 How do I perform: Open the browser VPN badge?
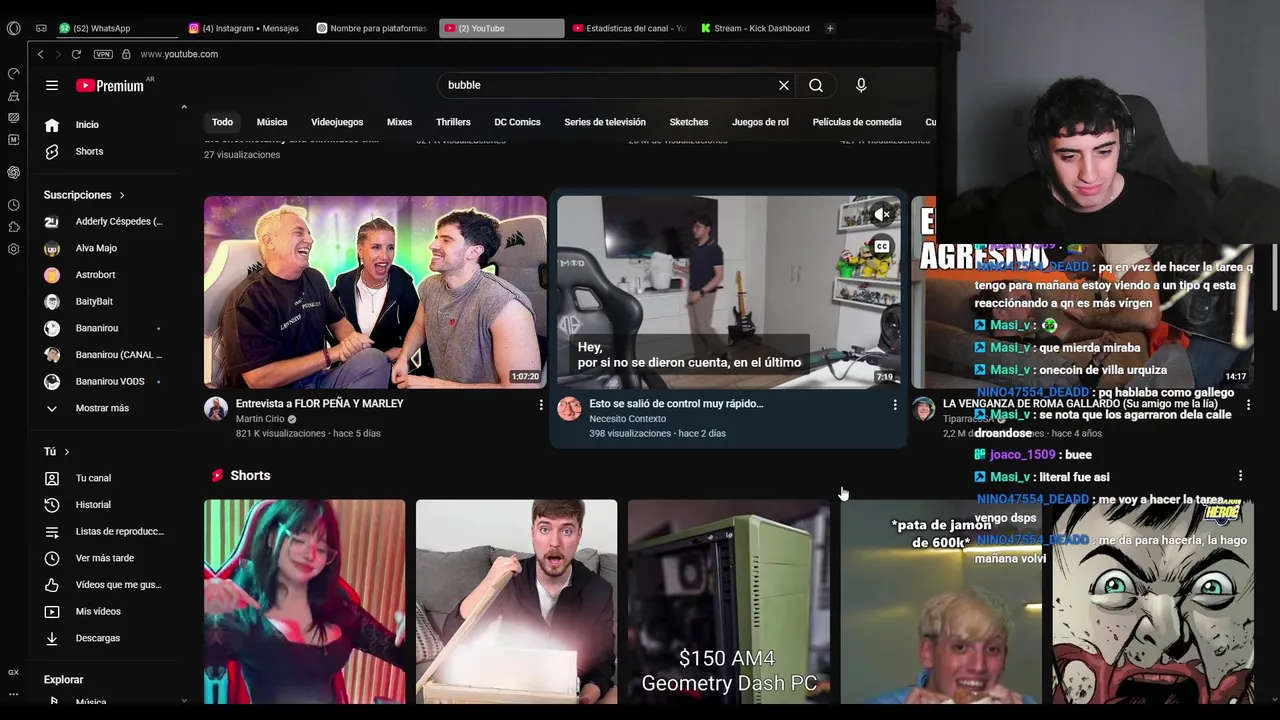point(103,54)
